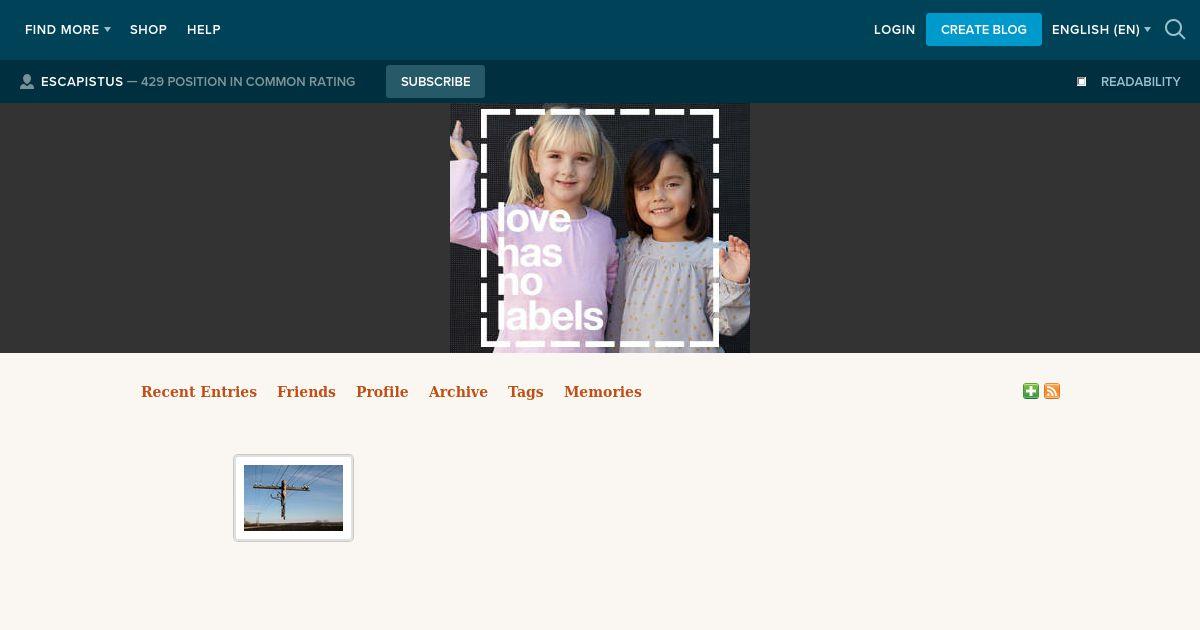This screenshot has height=630, width=1200.
Task: Expand the Find More dropdown
Action: click(68, 30)
